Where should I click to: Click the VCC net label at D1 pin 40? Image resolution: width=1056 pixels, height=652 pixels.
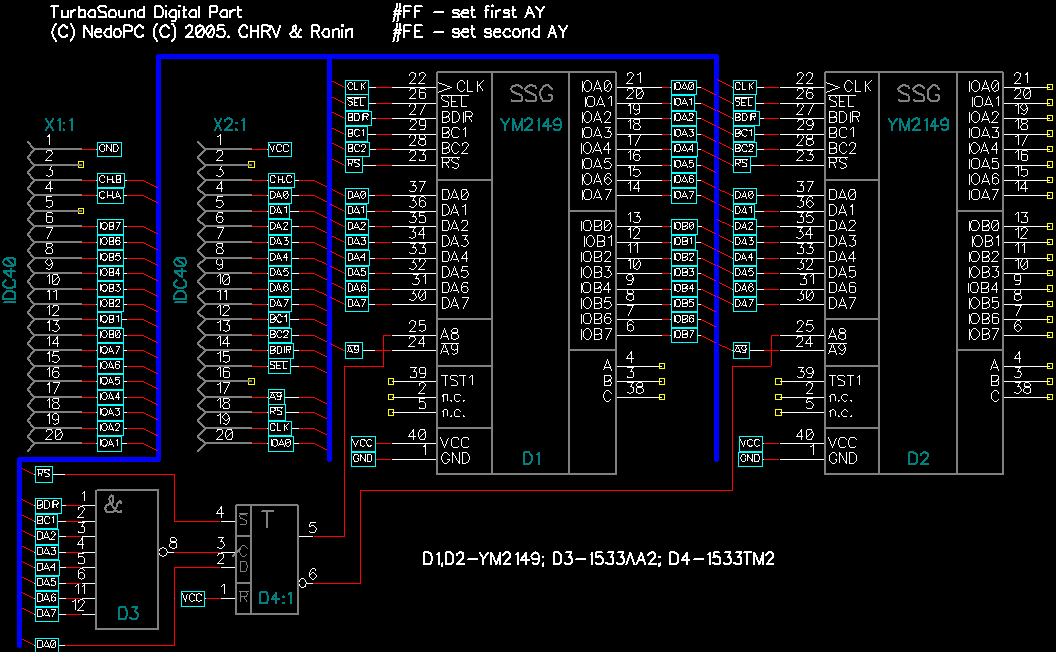[363, 443]
